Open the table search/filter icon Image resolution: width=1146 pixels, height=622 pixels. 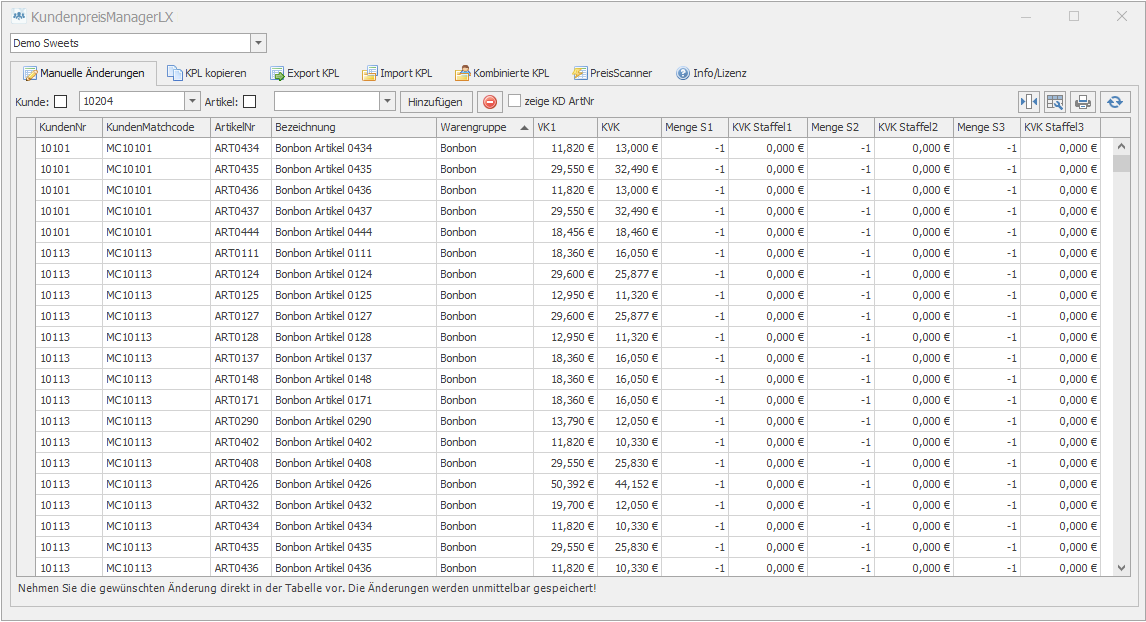pos(1055,101)
